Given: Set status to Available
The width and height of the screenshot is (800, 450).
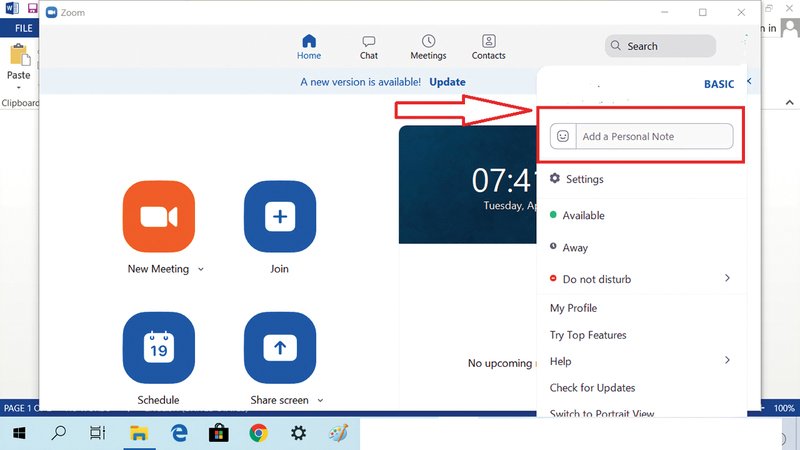Looking at the screenshot, I should pyautogui.click(x=583, y=215).
